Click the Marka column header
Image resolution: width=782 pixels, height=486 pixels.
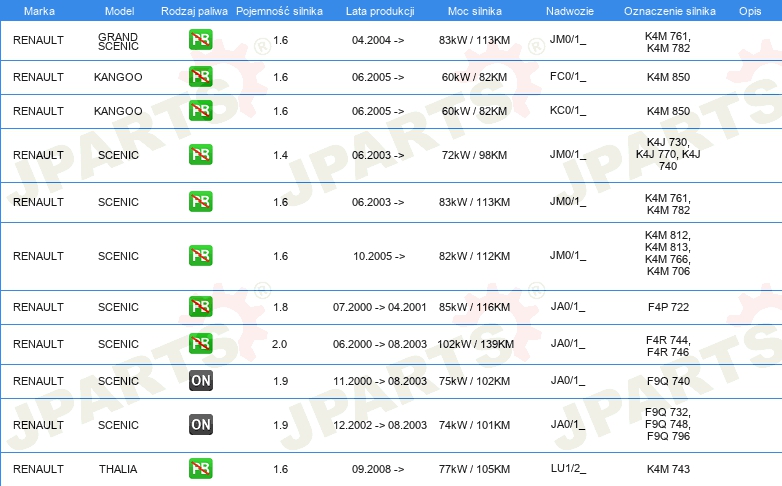39,11
